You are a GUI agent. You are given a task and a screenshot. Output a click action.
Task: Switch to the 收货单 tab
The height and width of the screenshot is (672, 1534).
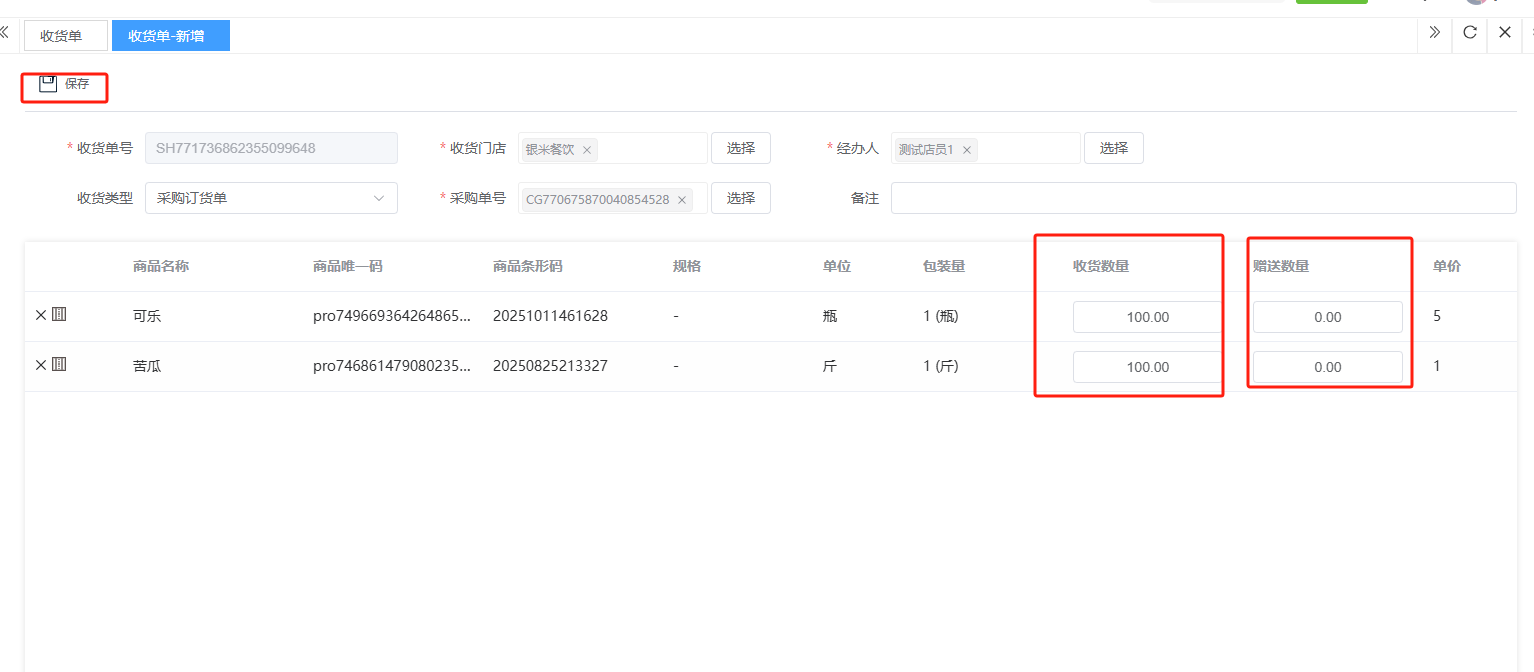[x=62, y=36]
